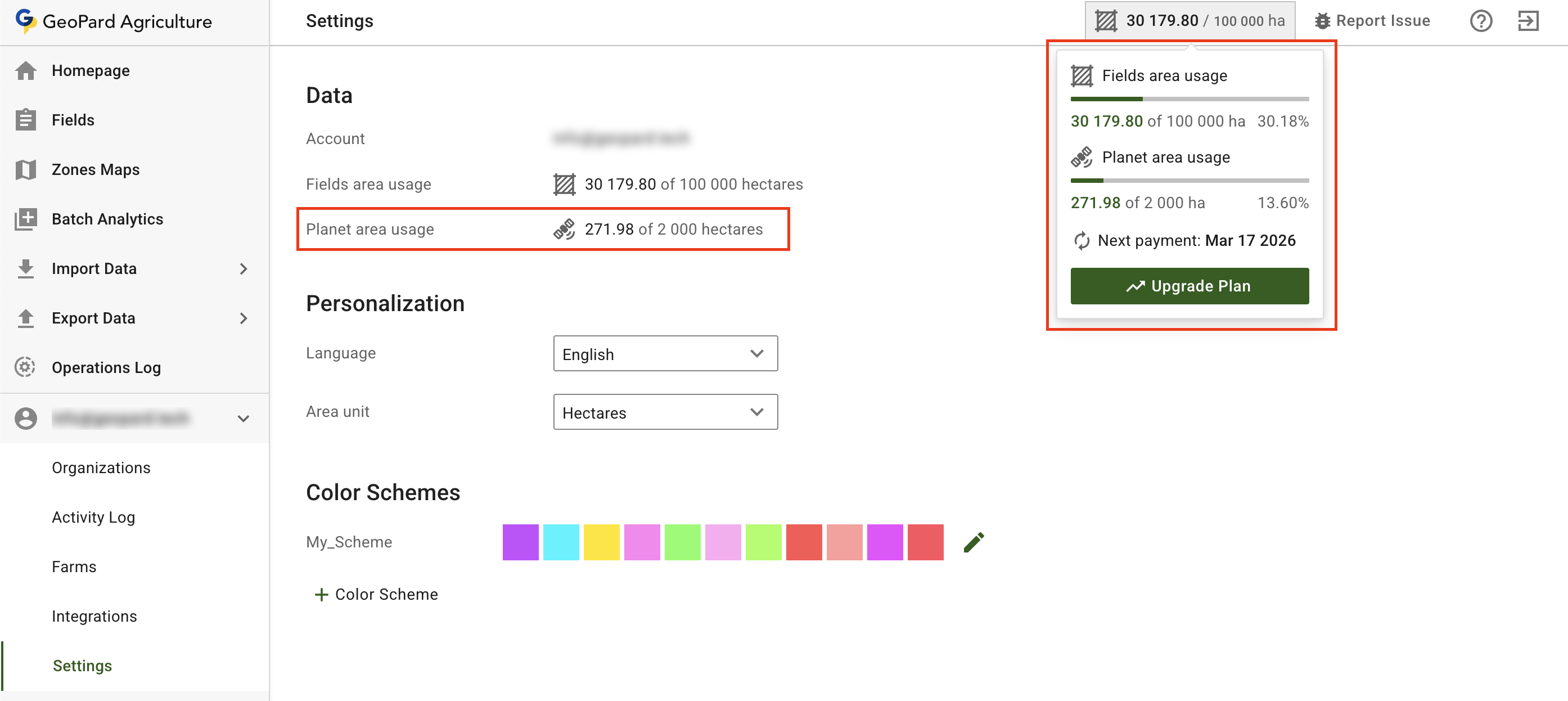Expand the Import Data submenu chevron
Screen dimensions: 1568x701
pyautogui.click(x=244, y=268)
